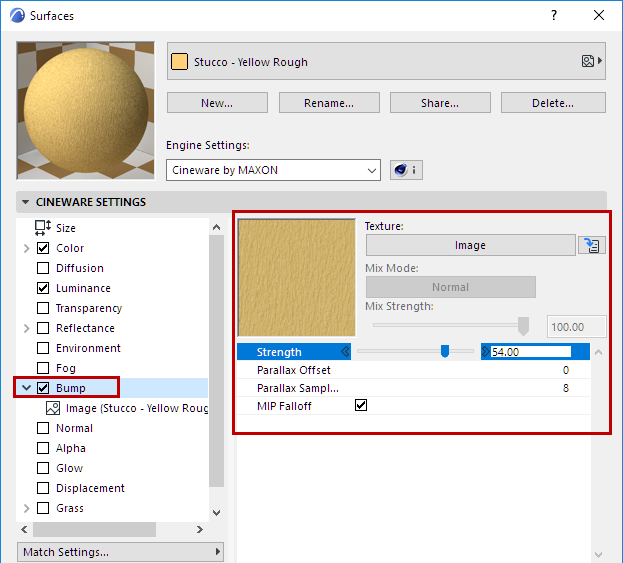This screenshot has width=623, height=563.
Task: Click the channel list horizontal scroll left arrow
Action: coord(24,529)
